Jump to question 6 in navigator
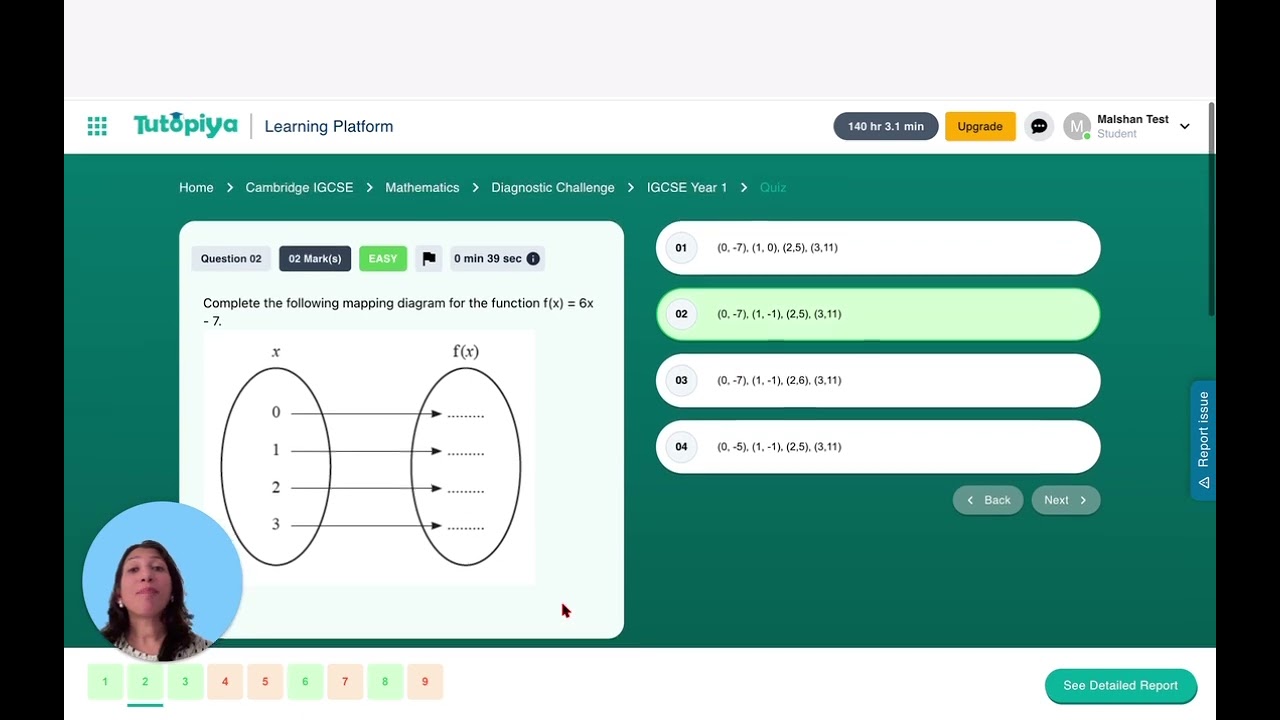The width and height of the screenshot is (1280, 720). 305,682
